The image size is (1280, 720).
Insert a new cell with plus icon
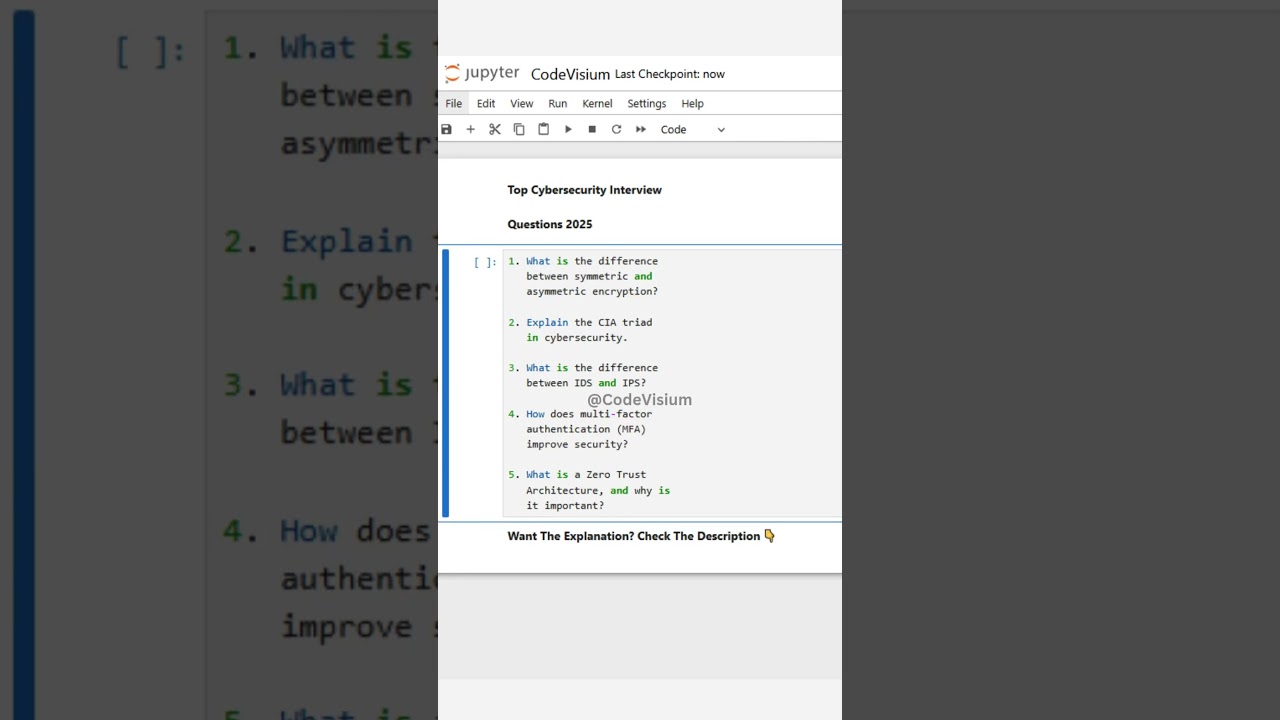pos(470,129)
